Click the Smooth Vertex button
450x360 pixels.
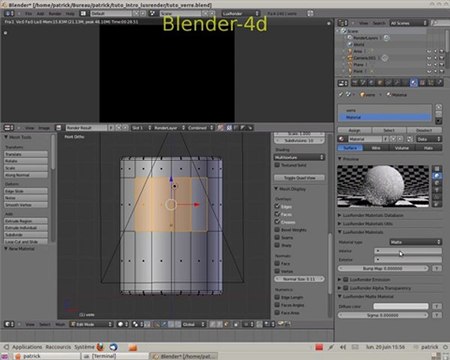click(26, 205)
